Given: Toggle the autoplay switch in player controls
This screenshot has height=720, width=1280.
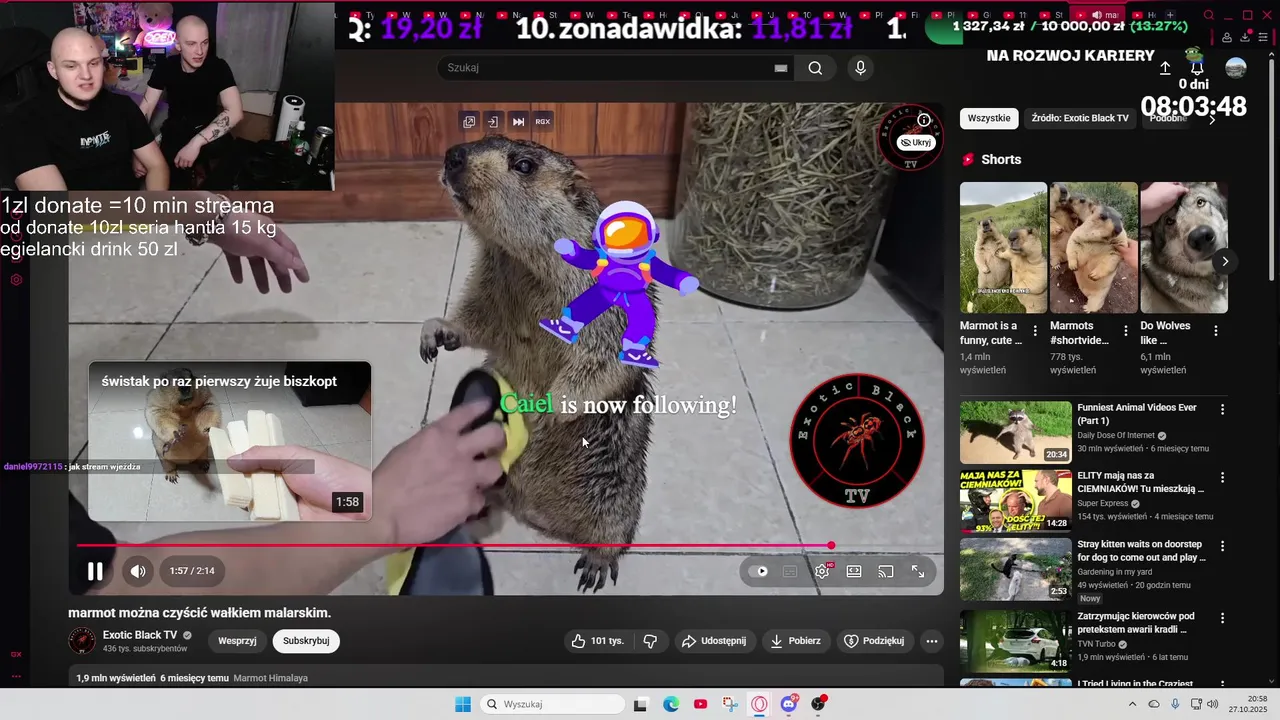Looking at the screenshot, I should [760, 572].
